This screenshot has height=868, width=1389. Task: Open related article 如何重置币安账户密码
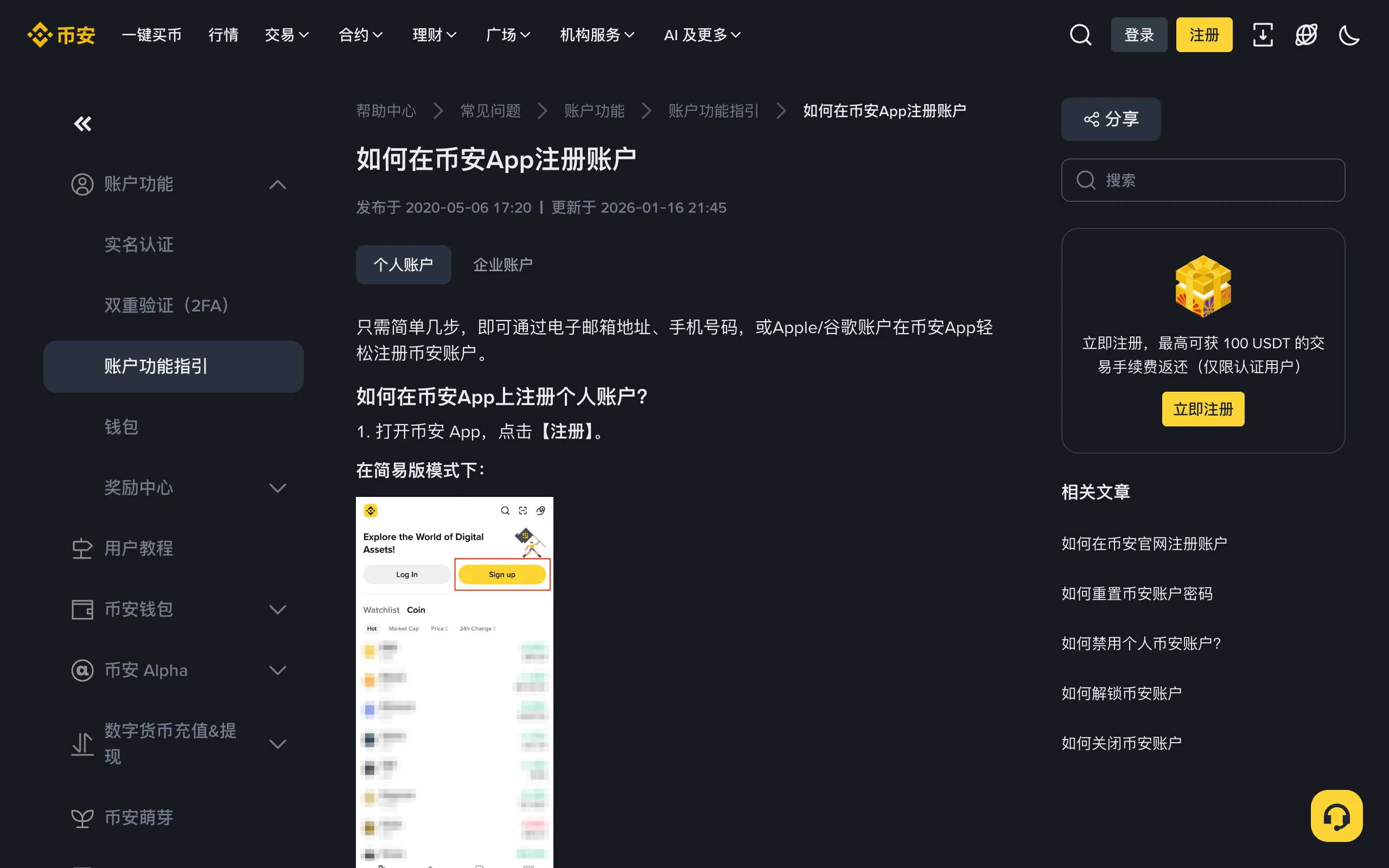(x=1137, y=593)
